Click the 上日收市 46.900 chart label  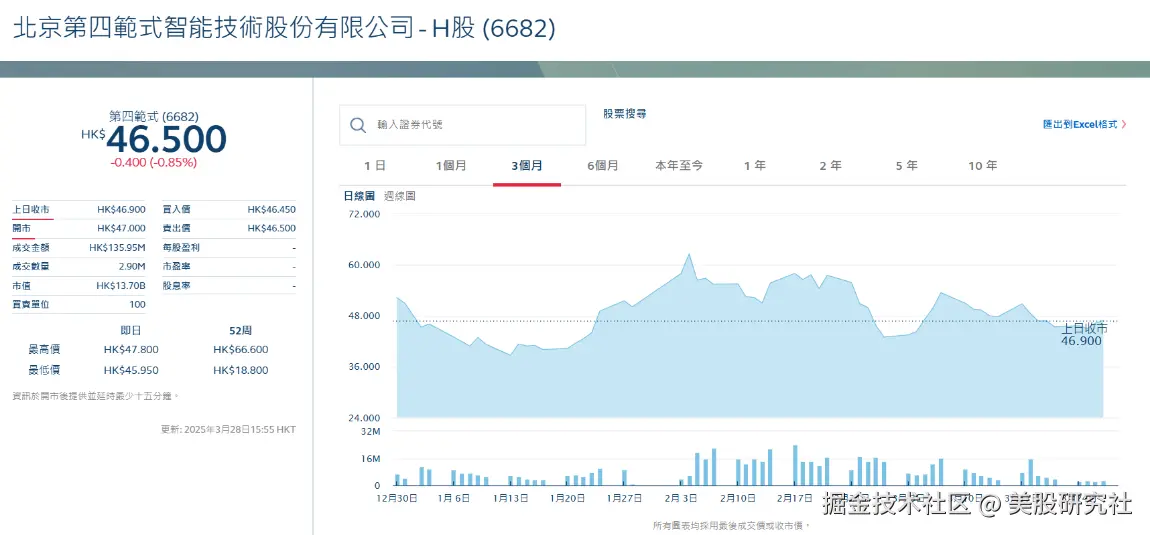(x=1083, y=335)
